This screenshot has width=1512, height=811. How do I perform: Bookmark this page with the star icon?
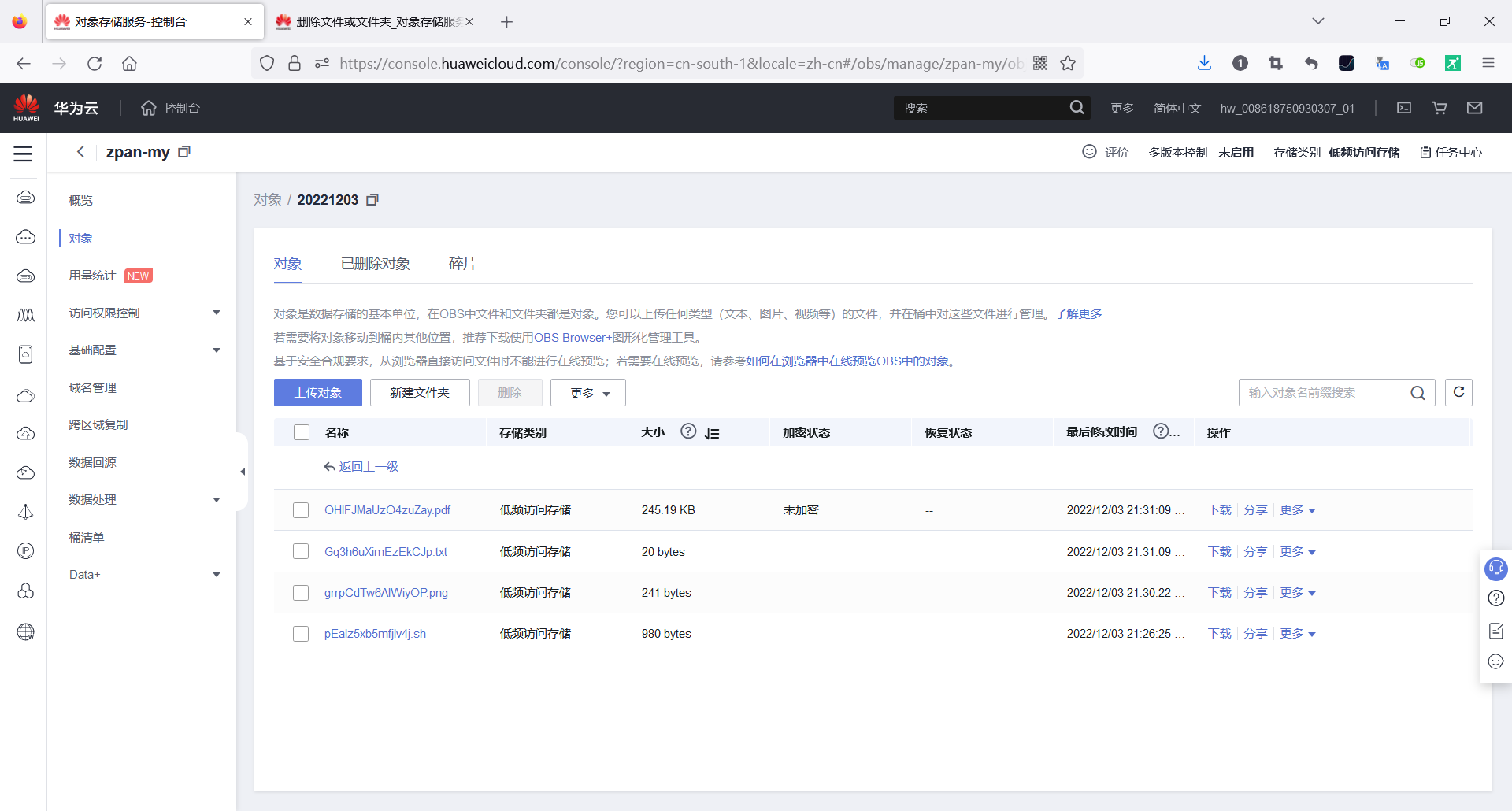(1068, 63)
